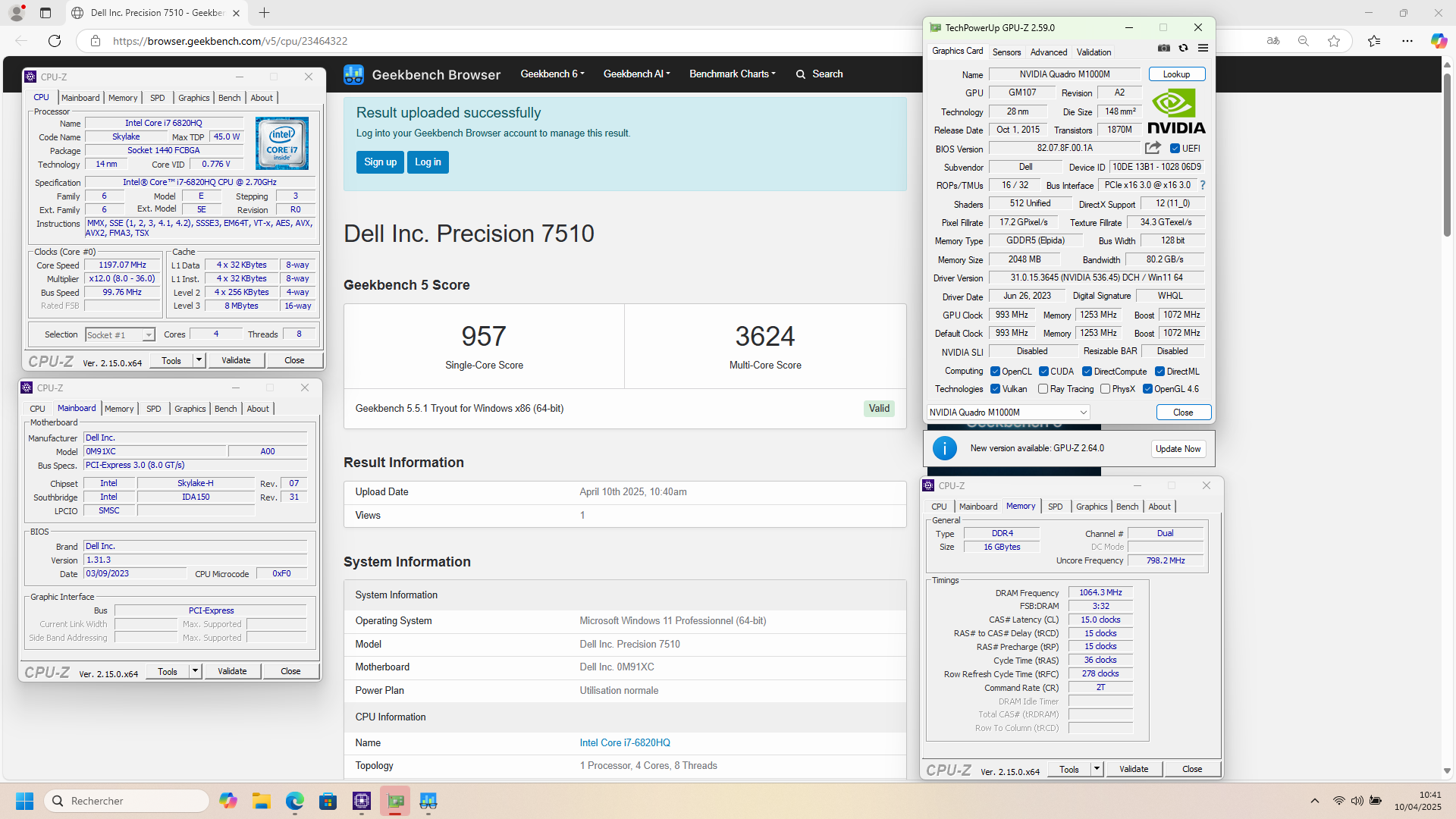Click the browser refresh icon
Viewport: 1456px width, 819px height.
[x=55, y=41]
